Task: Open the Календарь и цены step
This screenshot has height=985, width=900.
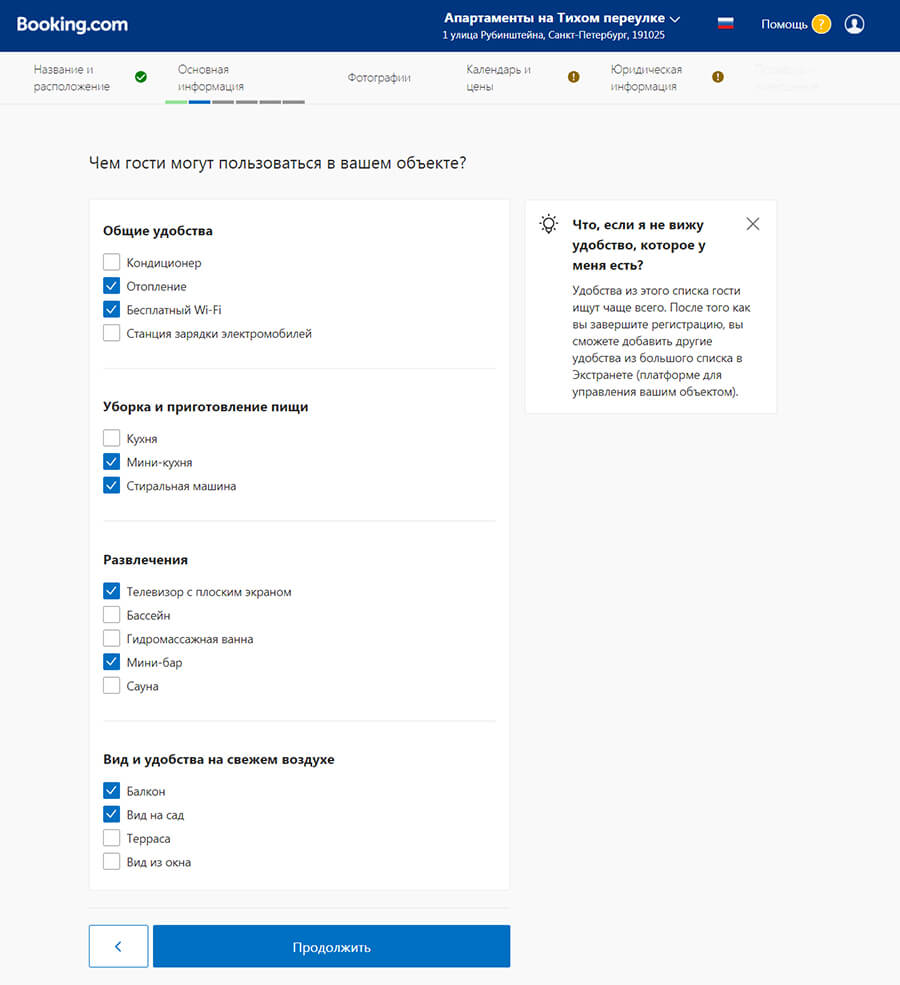Action: pos(498,77)
